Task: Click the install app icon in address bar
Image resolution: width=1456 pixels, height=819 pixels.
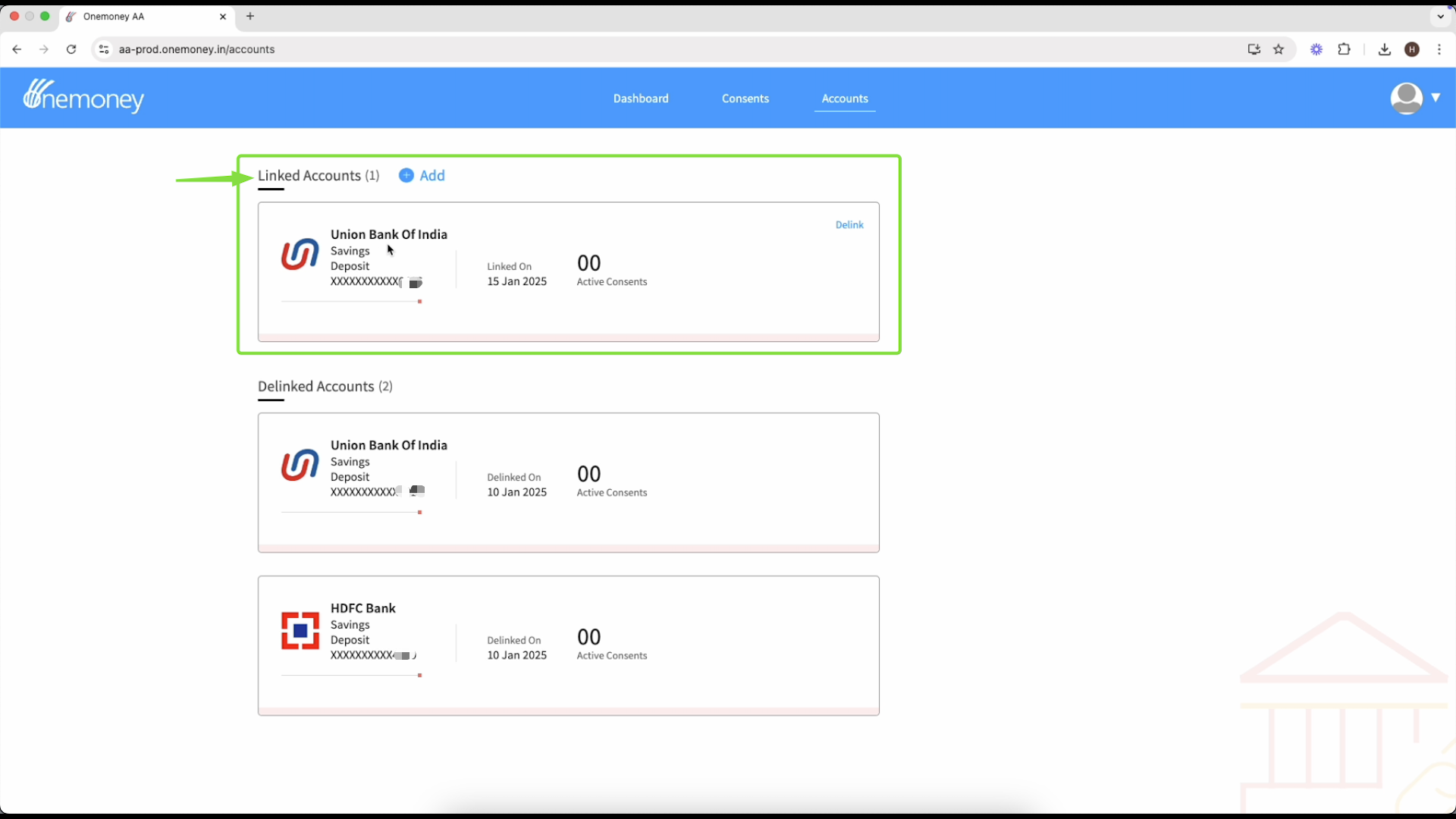Action: coord(1254,49)
